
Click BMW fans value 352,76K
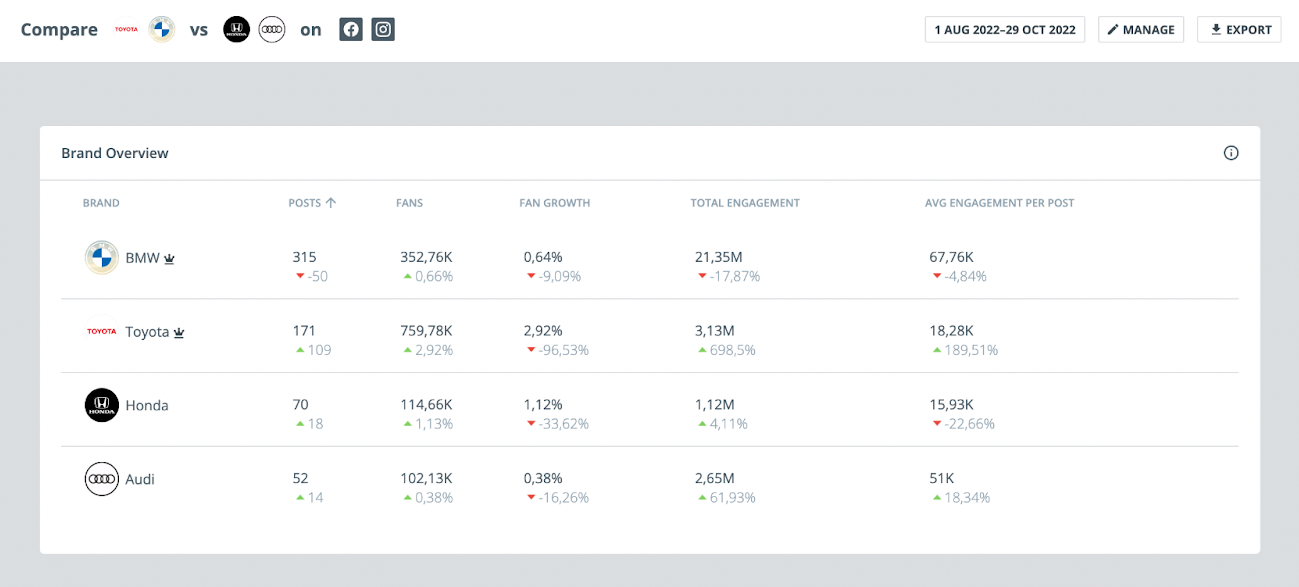[x=426, y=257]
